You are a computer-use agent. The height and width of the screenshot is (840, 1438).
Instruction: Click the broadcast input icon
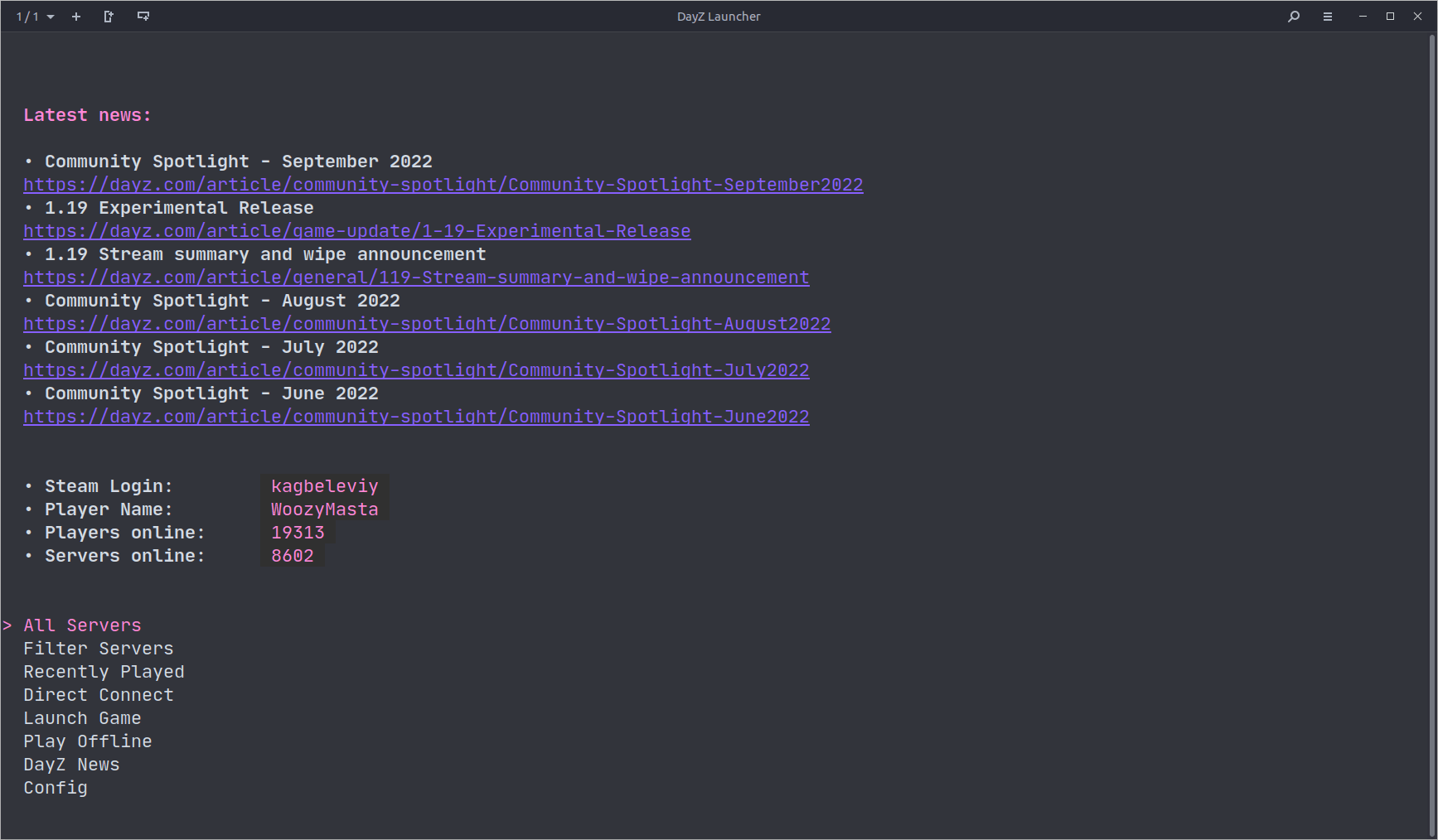pyautogui.click(x=143, y=17)
